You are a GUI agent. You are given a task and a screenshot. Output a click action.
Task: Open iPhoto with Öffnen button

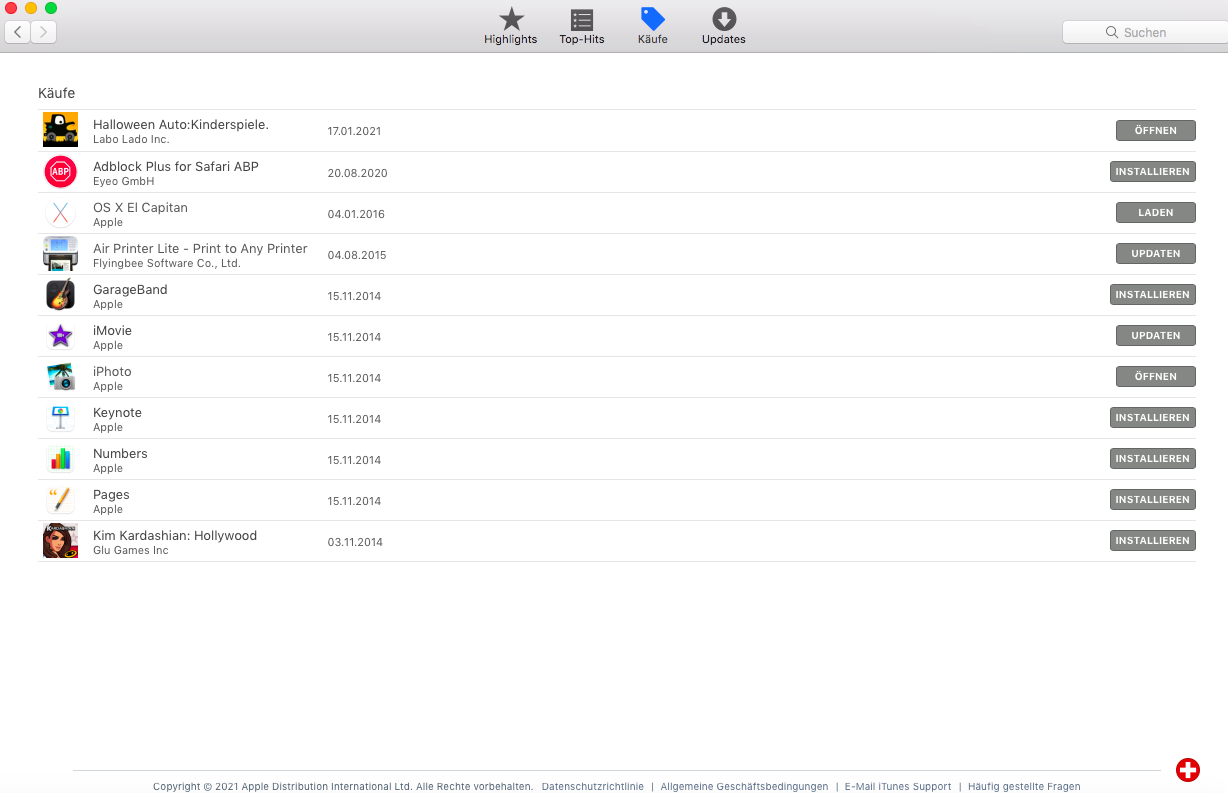[1155, 376]
